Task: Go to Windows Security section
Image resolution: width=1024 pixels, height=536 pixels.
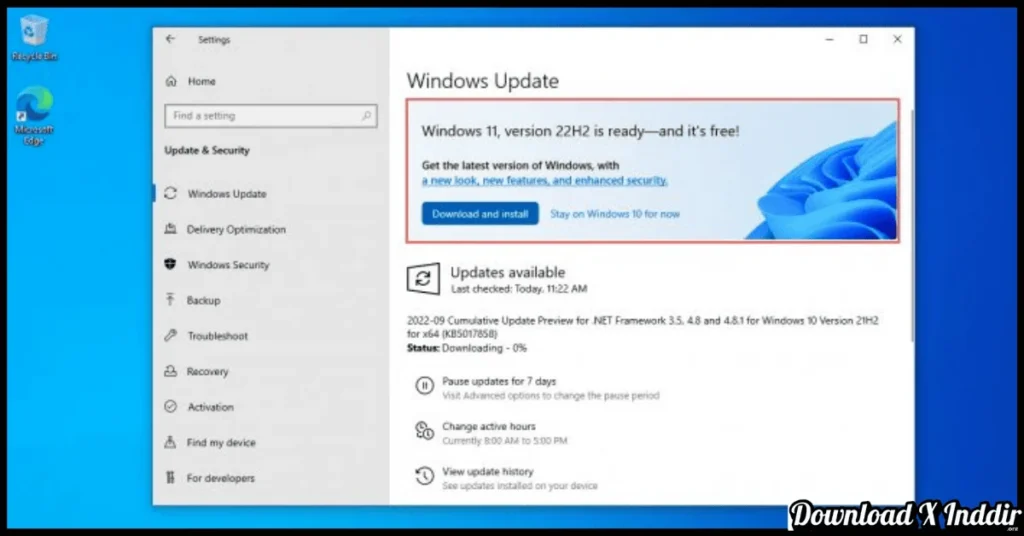Action: 228,264
